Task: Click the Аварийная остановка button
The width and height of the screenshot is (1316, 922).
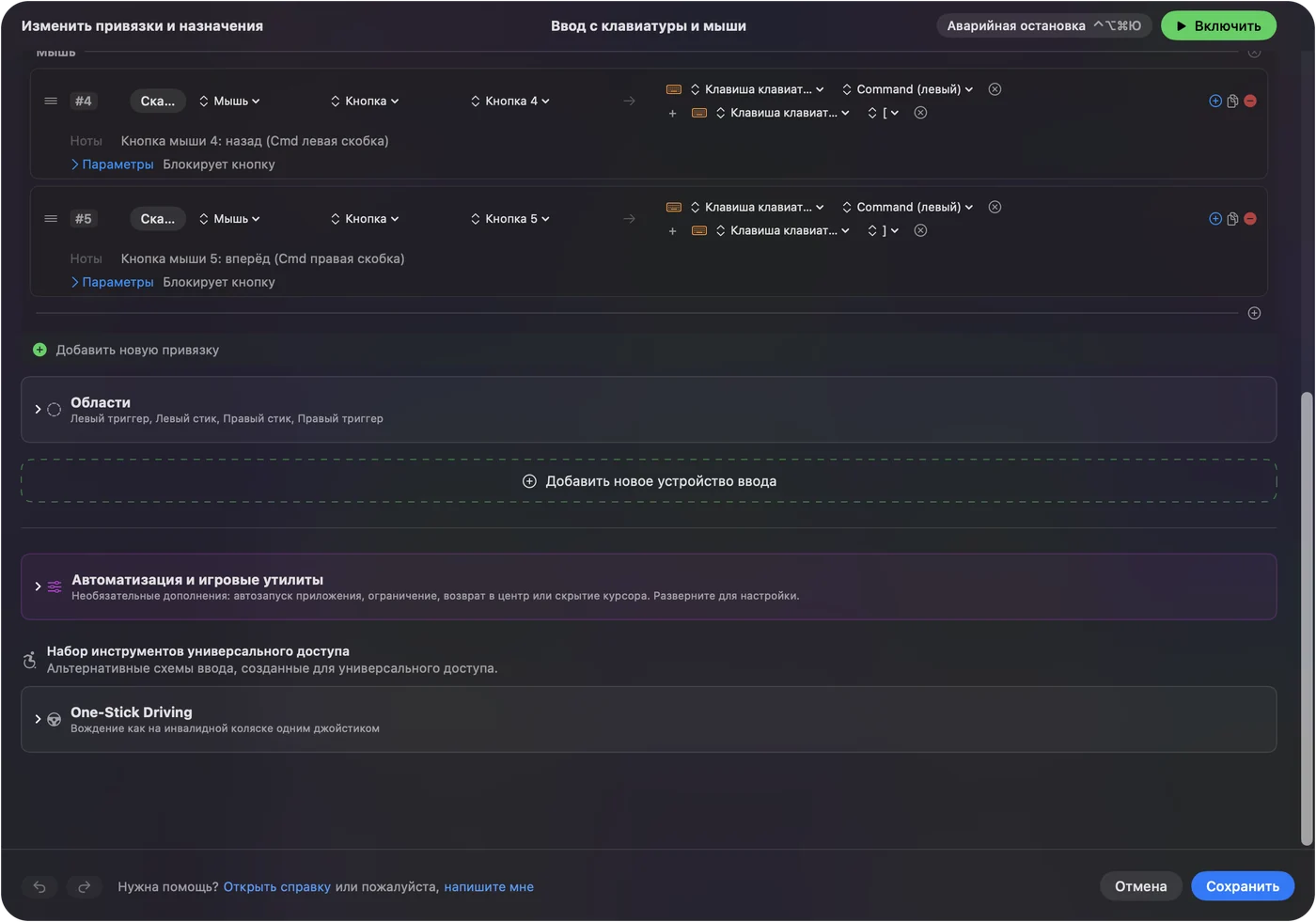Action: (x=1044, y=25)
